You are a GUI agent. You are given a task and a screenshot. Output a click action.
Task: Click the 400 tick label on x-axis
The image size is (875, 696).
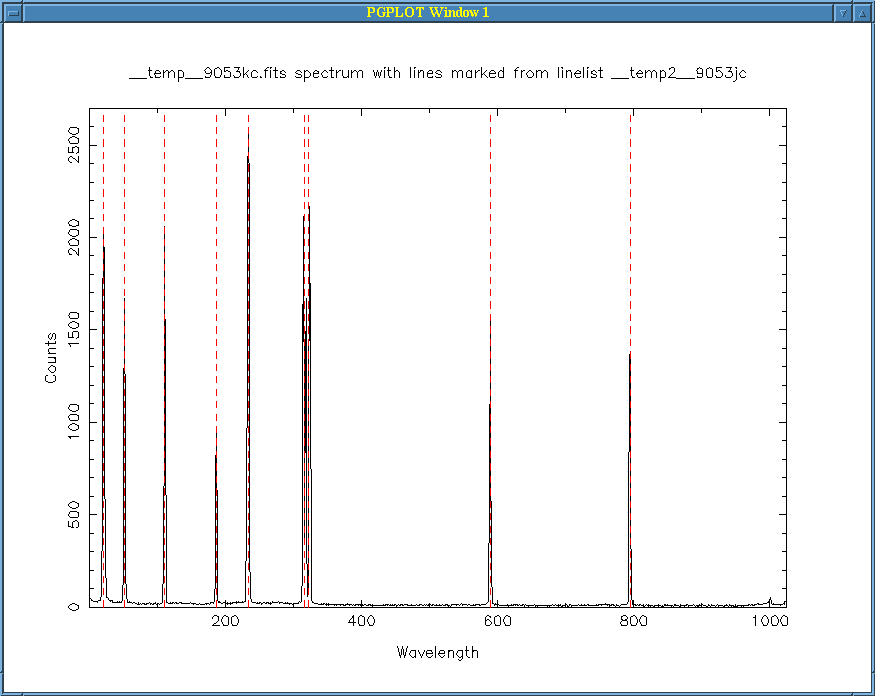click(362, 622)
